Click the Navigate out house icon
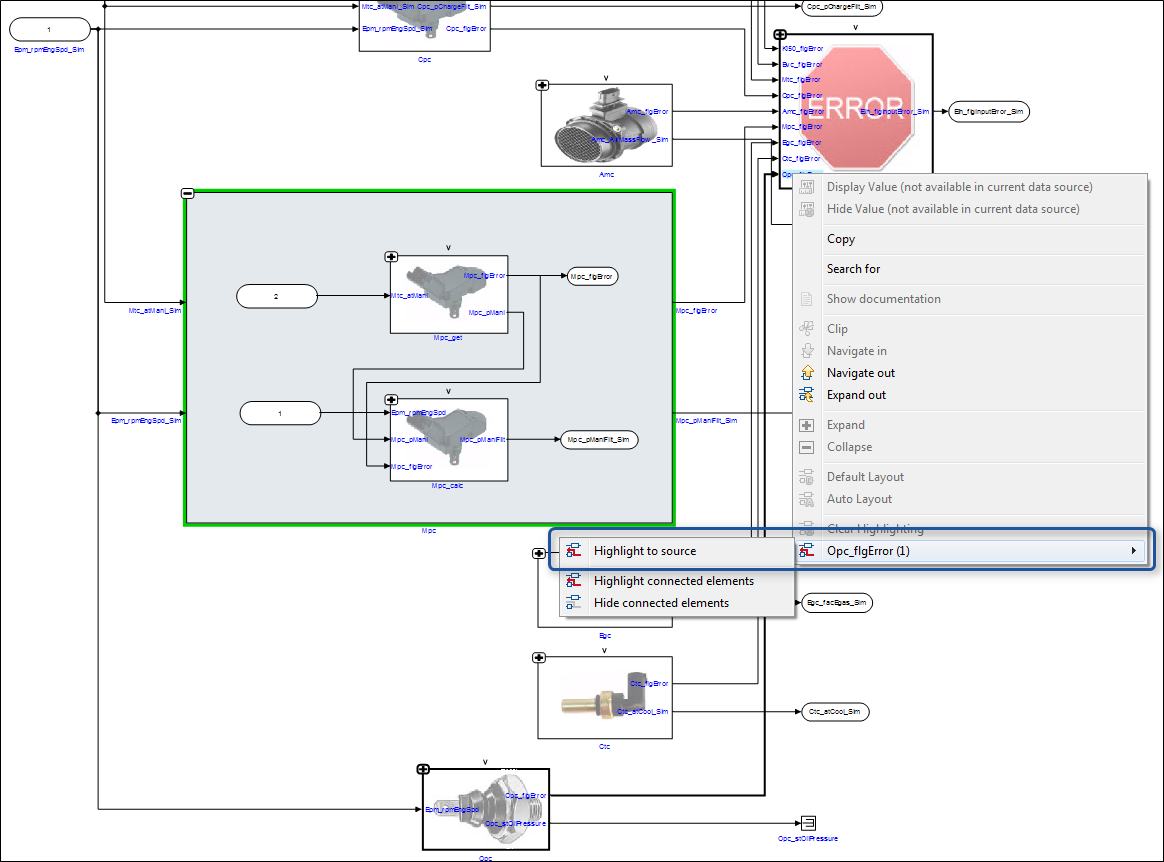This screenshot has height=862, width=1164. pos(807,373)
